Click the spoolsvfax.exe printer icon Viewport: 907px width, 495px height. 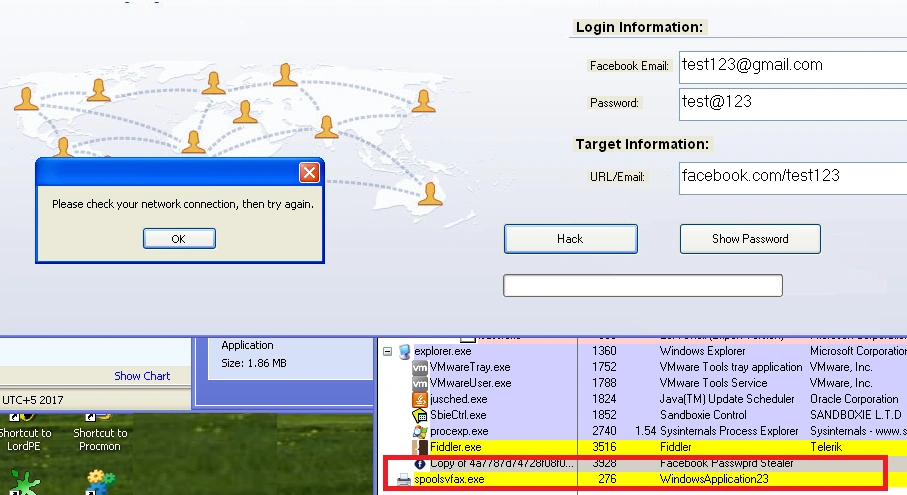404,479
